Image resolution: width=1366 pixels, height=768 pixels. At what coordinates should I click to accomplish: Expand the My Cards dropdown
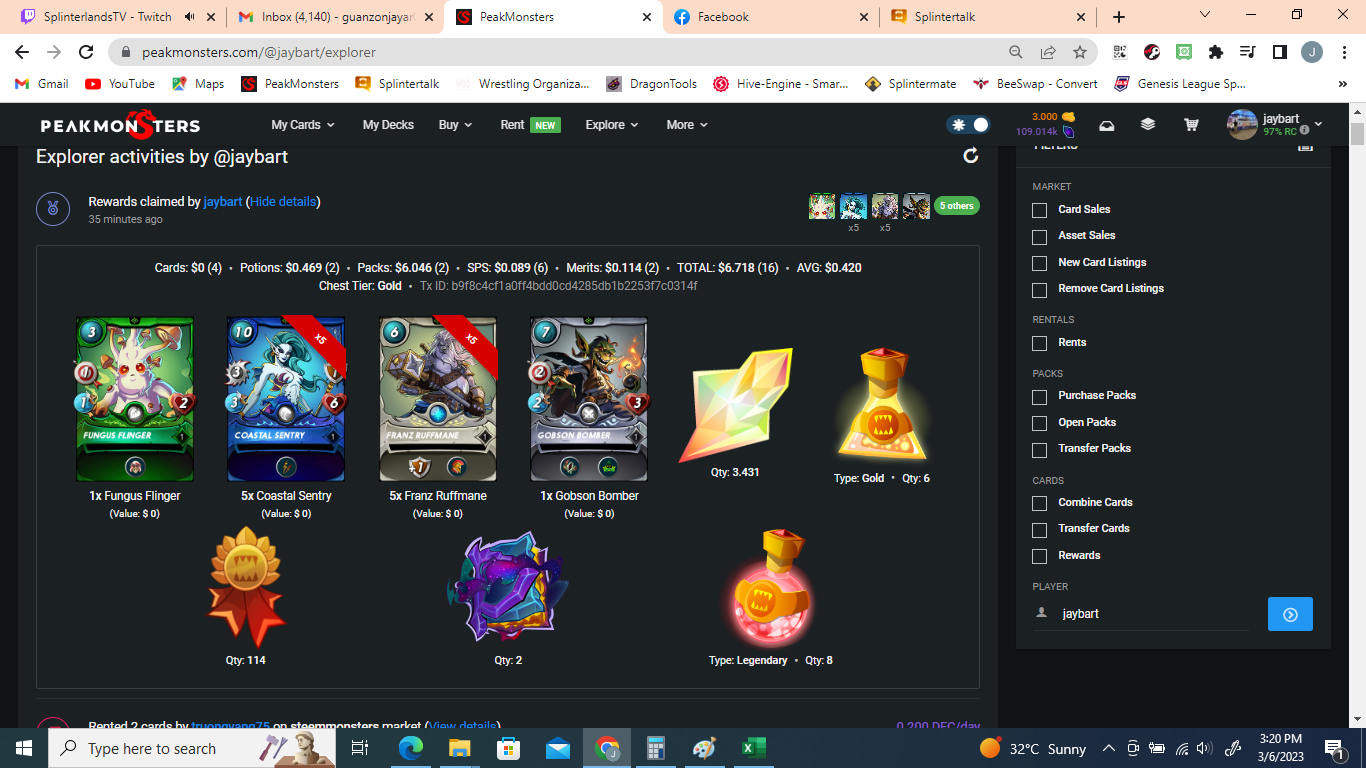coord(303,125)
